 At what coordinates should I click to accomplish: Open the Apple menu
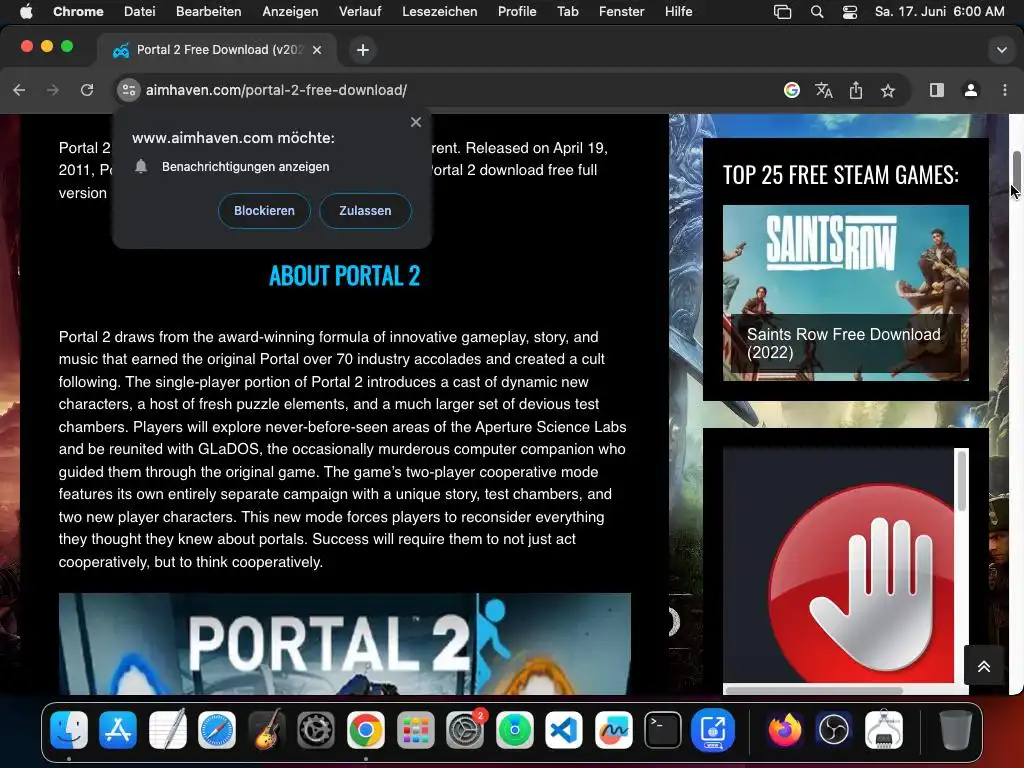click(x=26, y=11)
